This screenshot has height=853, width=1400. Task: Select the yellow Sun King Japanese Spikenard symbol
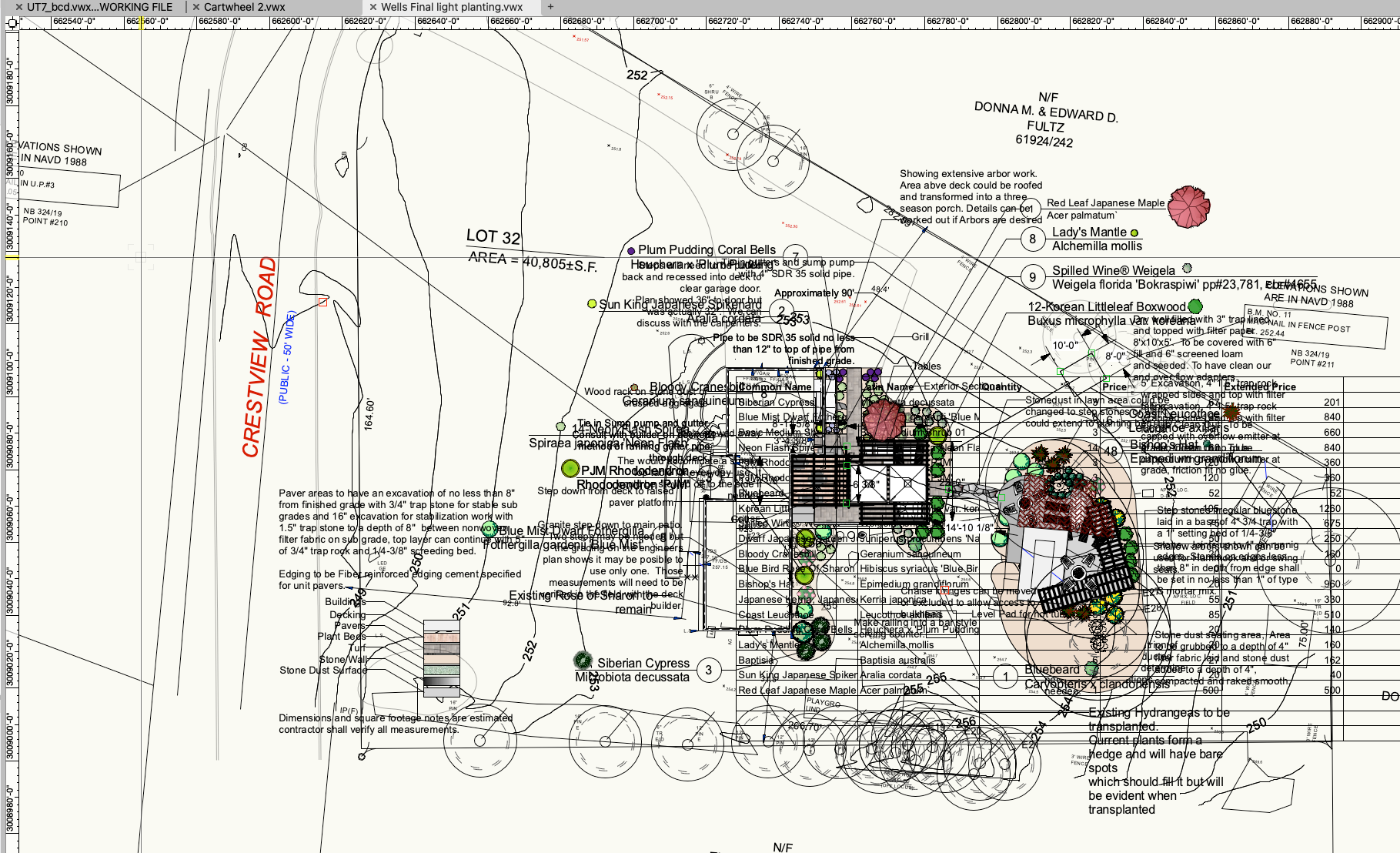click(592, 304)
